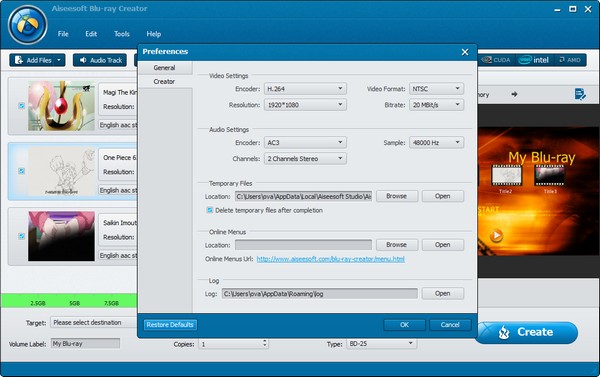Open the video Encoder H.264 dropdown
The image size is (600, 377).
[x=305, y=89]
